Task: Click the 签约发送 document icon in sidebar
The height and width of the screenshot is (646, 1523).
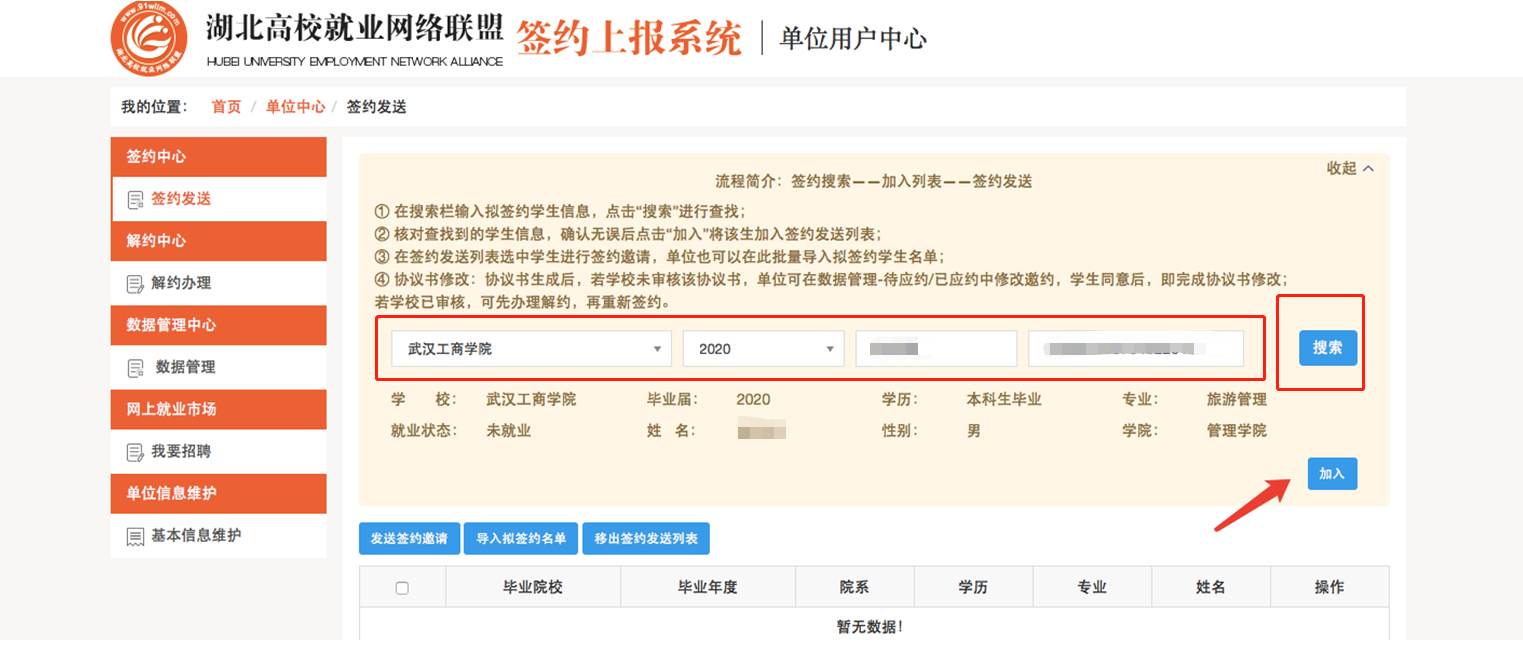Action: pos(135,200)
